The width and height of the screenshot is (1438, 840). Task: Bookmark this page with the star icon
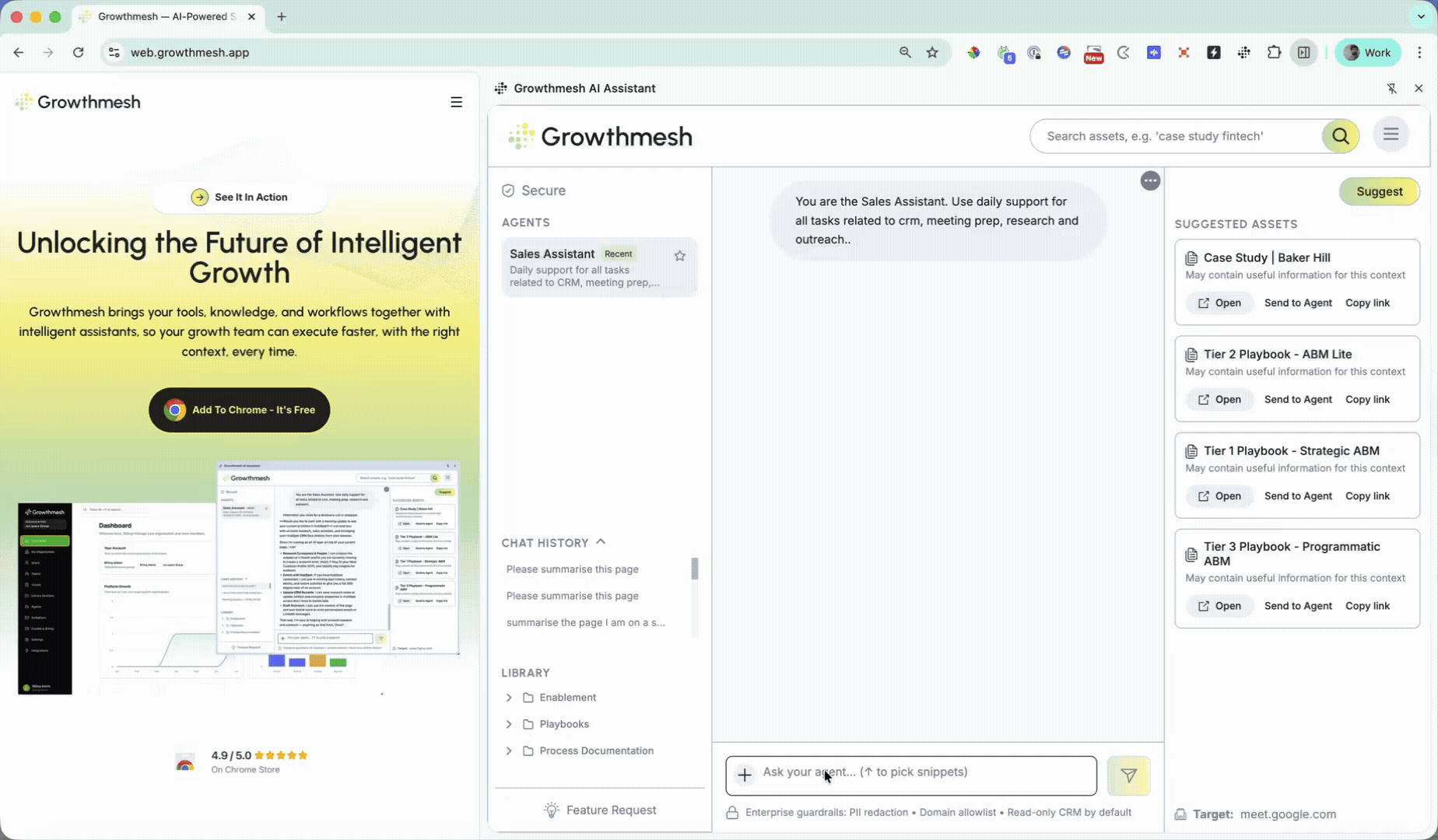(x=932, y=52)
